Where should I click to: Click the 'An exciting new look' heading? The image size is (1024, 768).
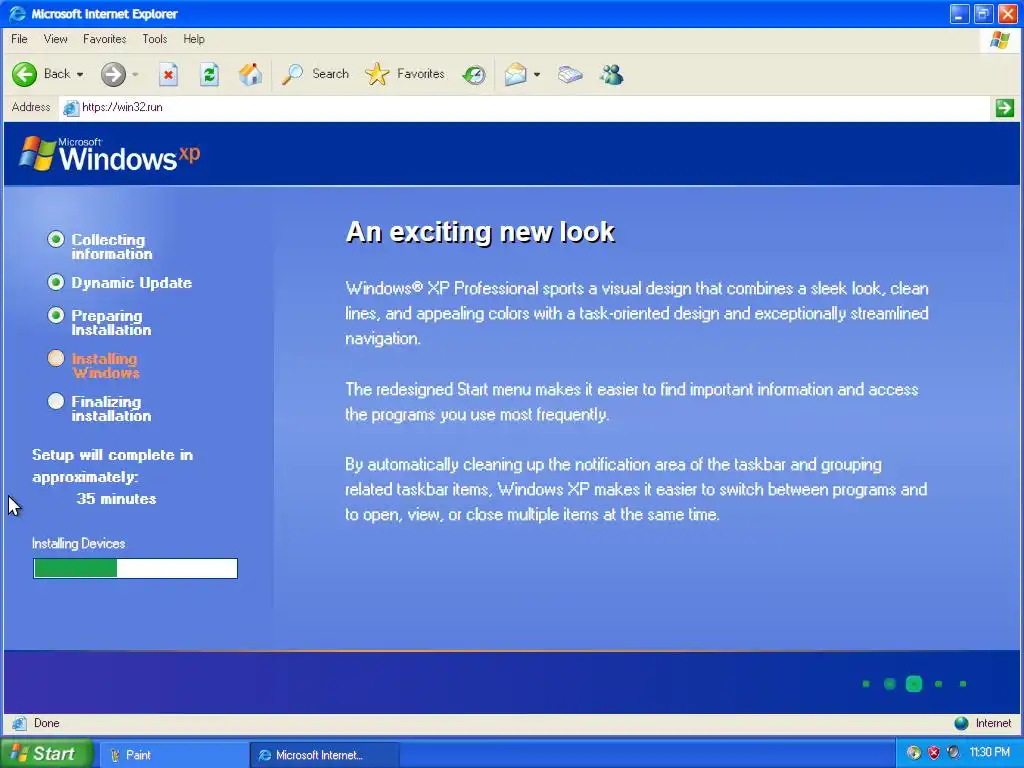click(x=480, y=232)
